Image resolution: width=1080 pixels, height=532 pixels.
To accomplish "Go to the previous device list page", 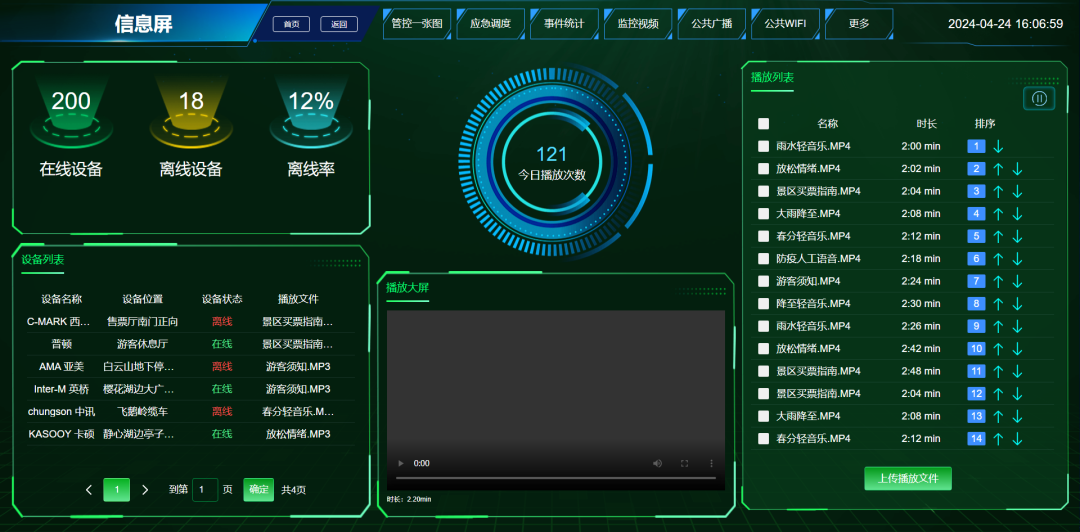I will 89,490.
